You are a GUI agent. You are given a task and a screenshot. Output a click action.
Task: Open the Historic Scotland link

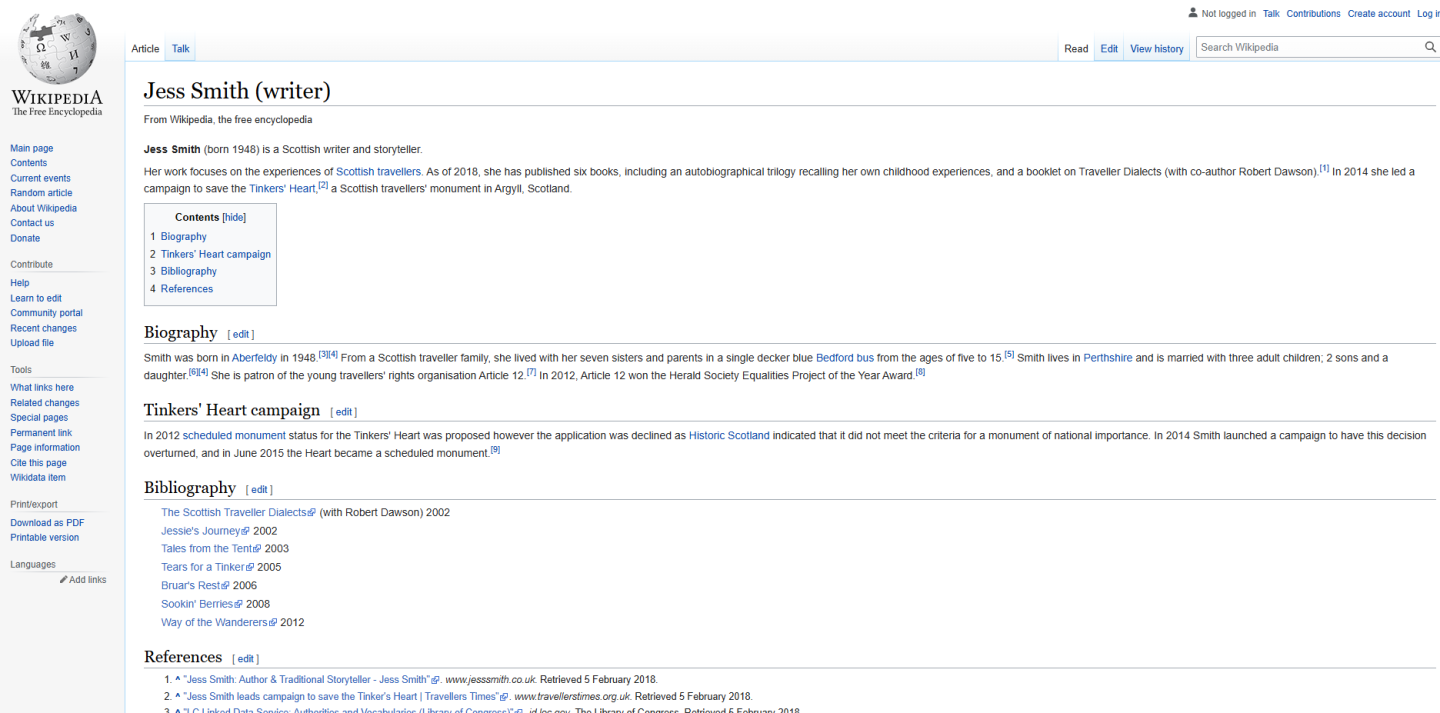(x=729, y=435)
